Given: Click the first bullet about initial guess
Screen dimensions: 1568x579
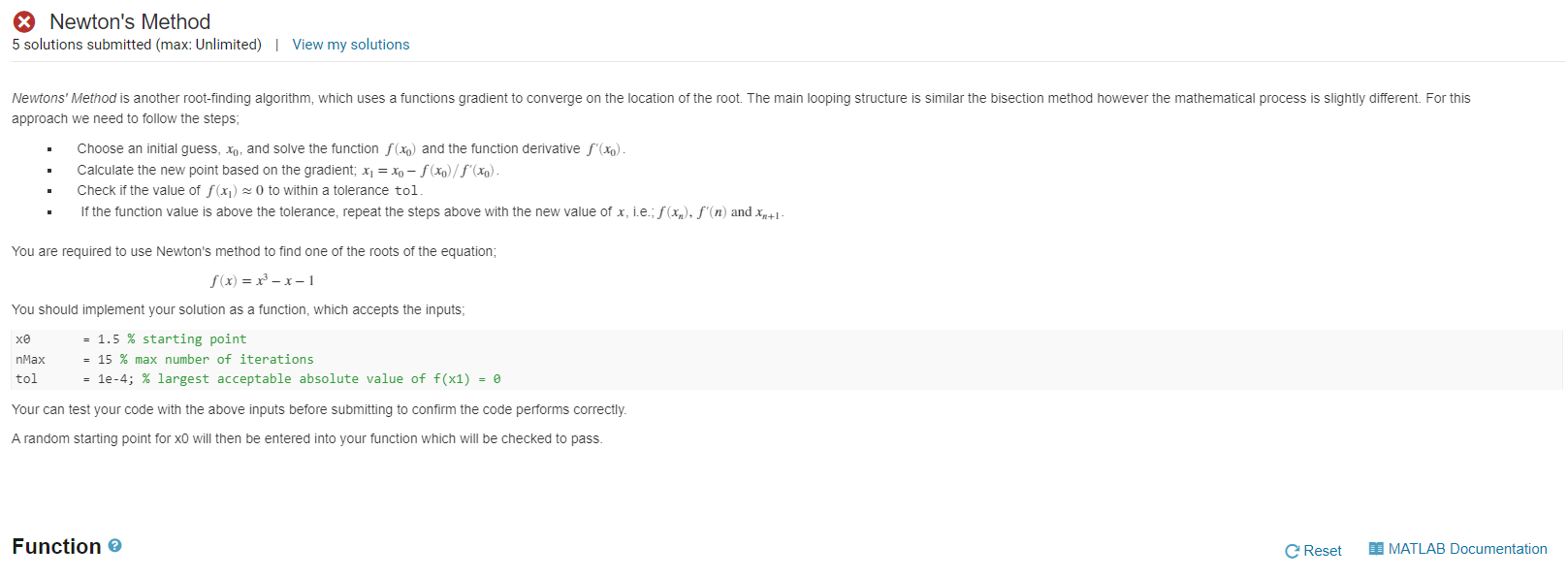Looking at the screenshot, I should click(349, 147).
